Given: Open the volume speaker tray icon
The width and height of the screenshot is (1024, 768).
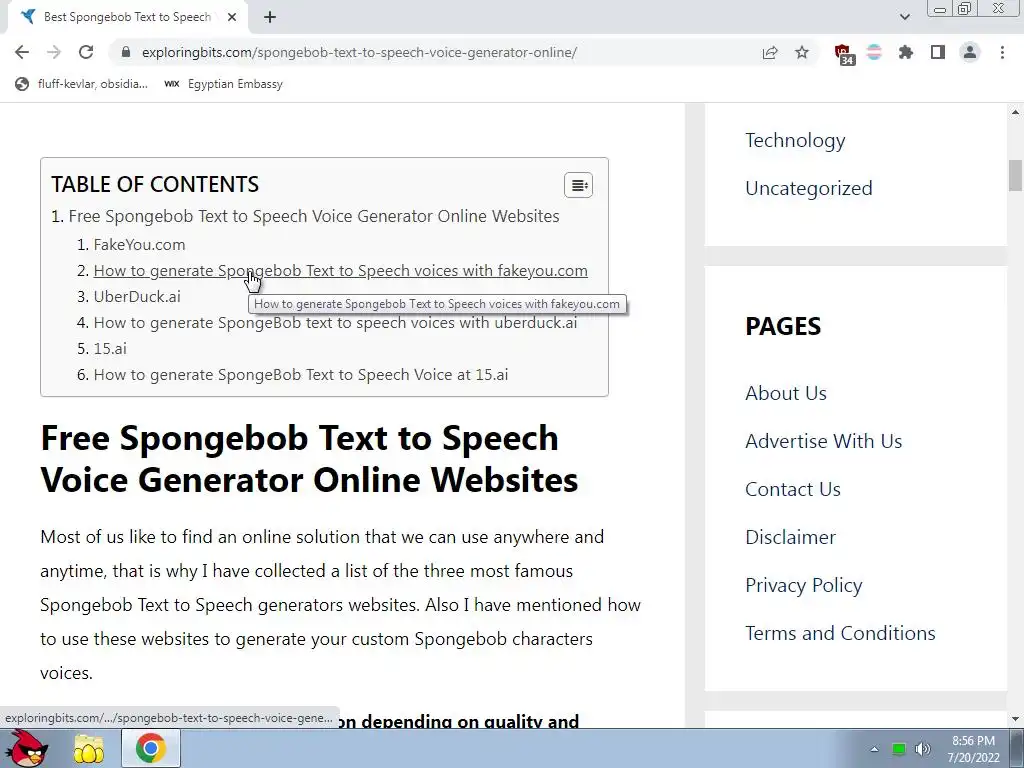Looking at the screenshot, I should pos(923,749).
